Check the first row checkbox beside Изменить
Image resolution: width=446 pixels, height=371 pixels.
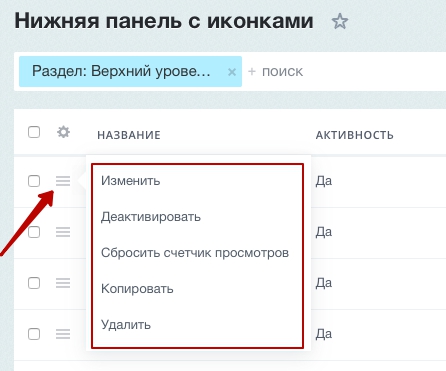(34, 181)
